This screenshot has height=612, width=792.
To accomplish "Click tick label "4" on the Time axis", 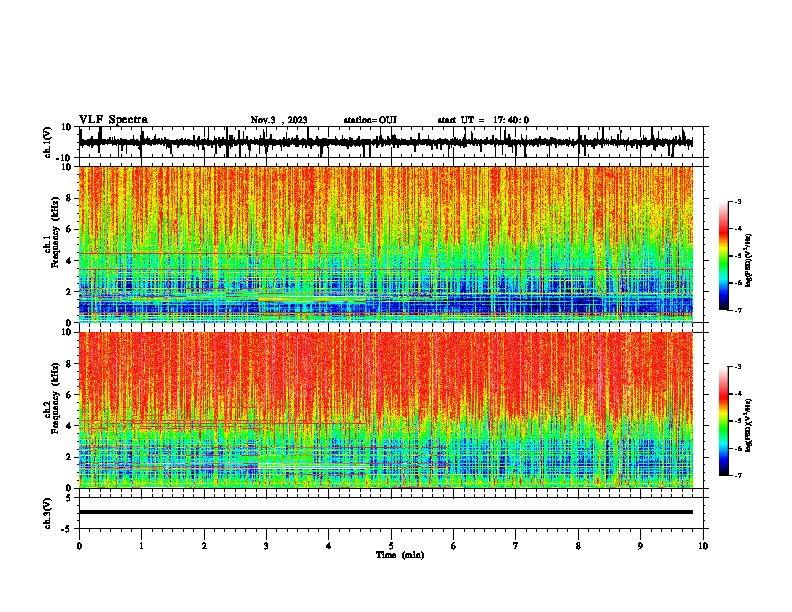I will click(329, 546).
